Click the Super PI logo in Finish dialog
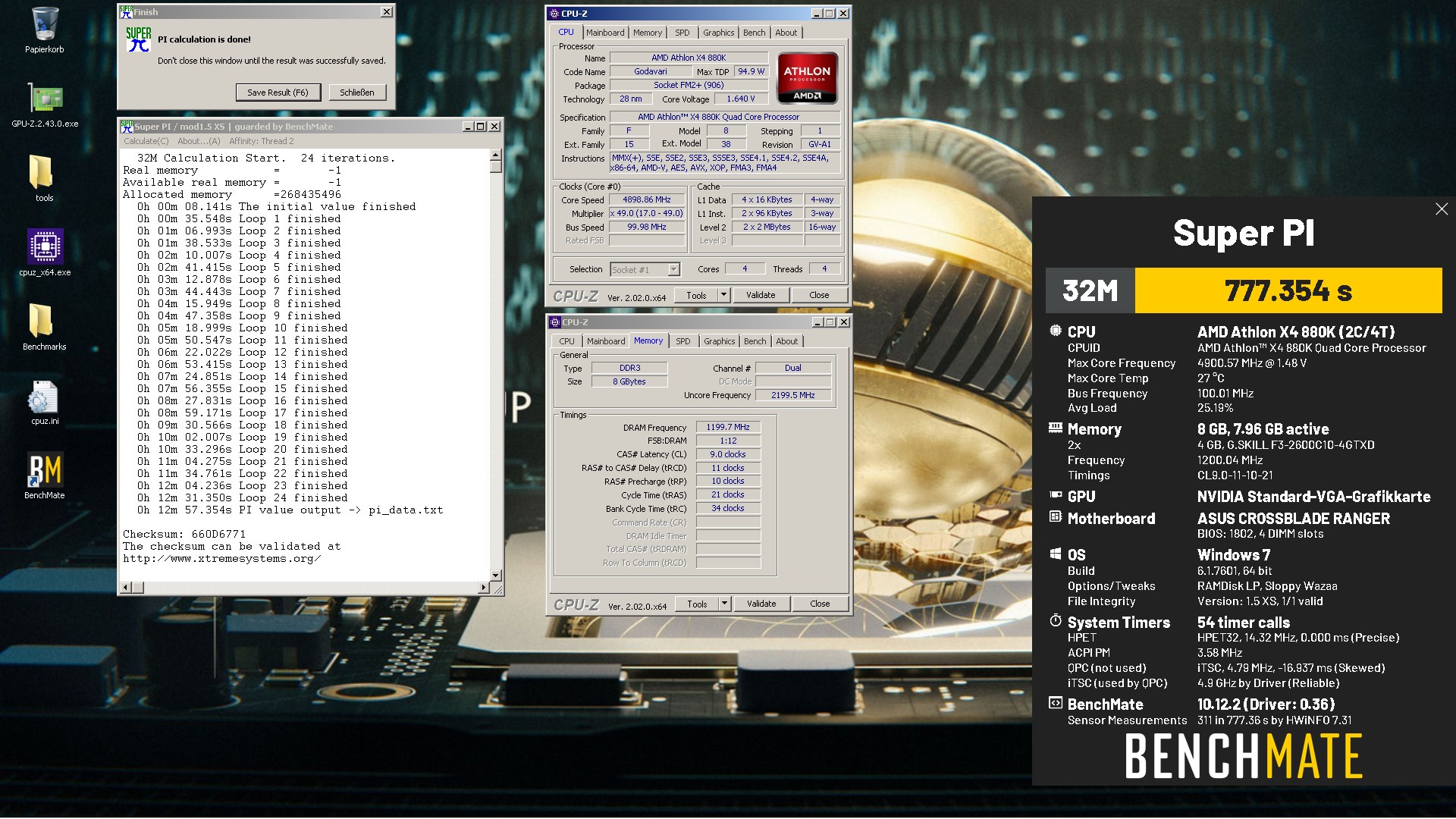 coord(139,39)
